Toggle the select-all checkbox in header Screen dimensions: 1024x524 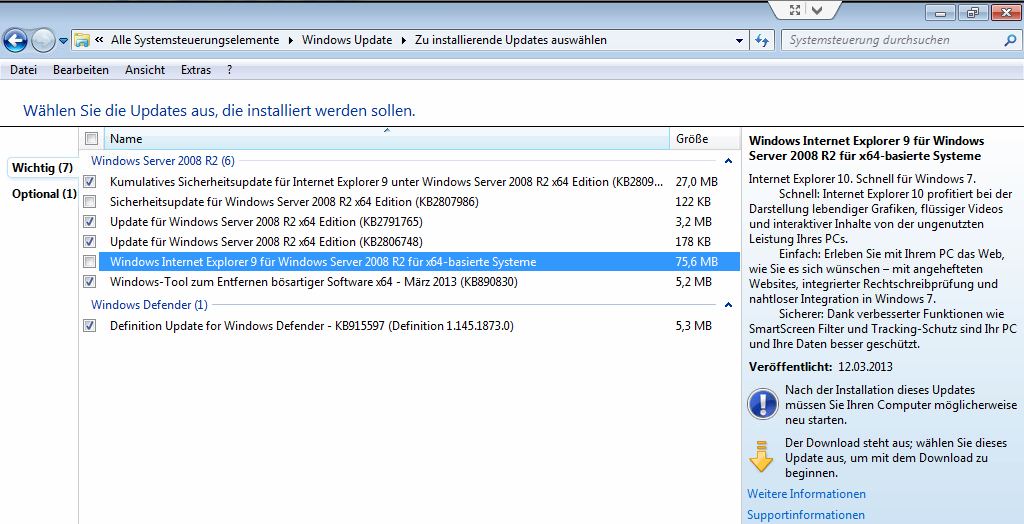91,139
